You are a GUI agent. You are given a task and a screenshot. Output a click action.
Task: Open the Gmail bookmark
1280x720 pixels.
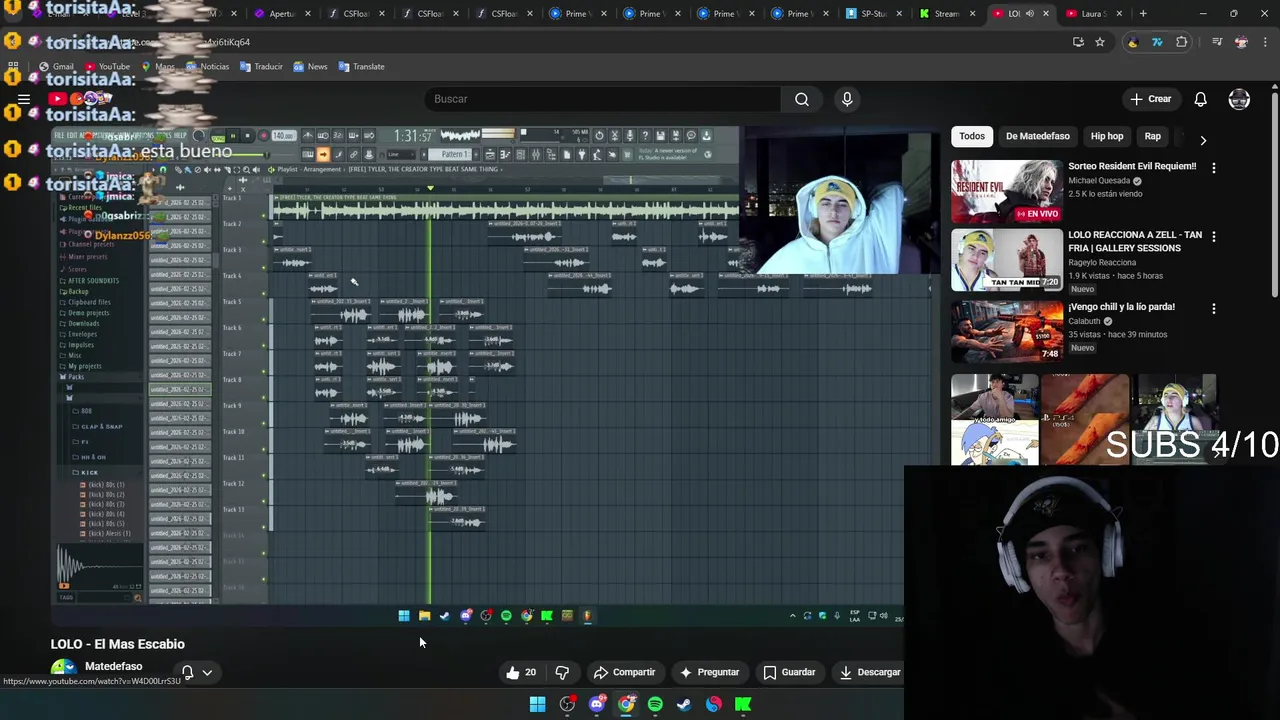(56, 66)
